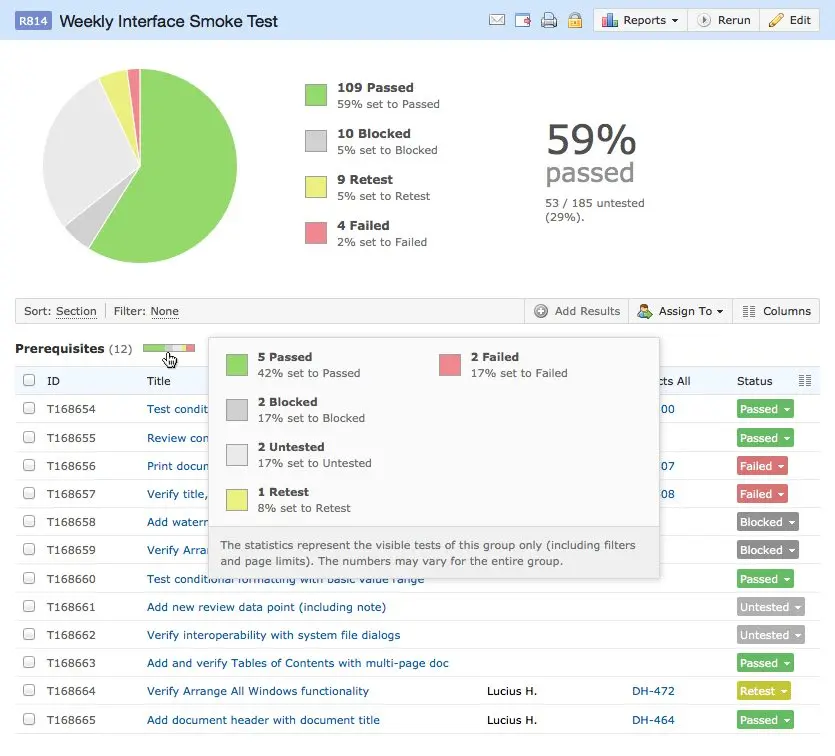
Task: Click the gray Blocked swatch in chart legend
Action: click(316, 141)
